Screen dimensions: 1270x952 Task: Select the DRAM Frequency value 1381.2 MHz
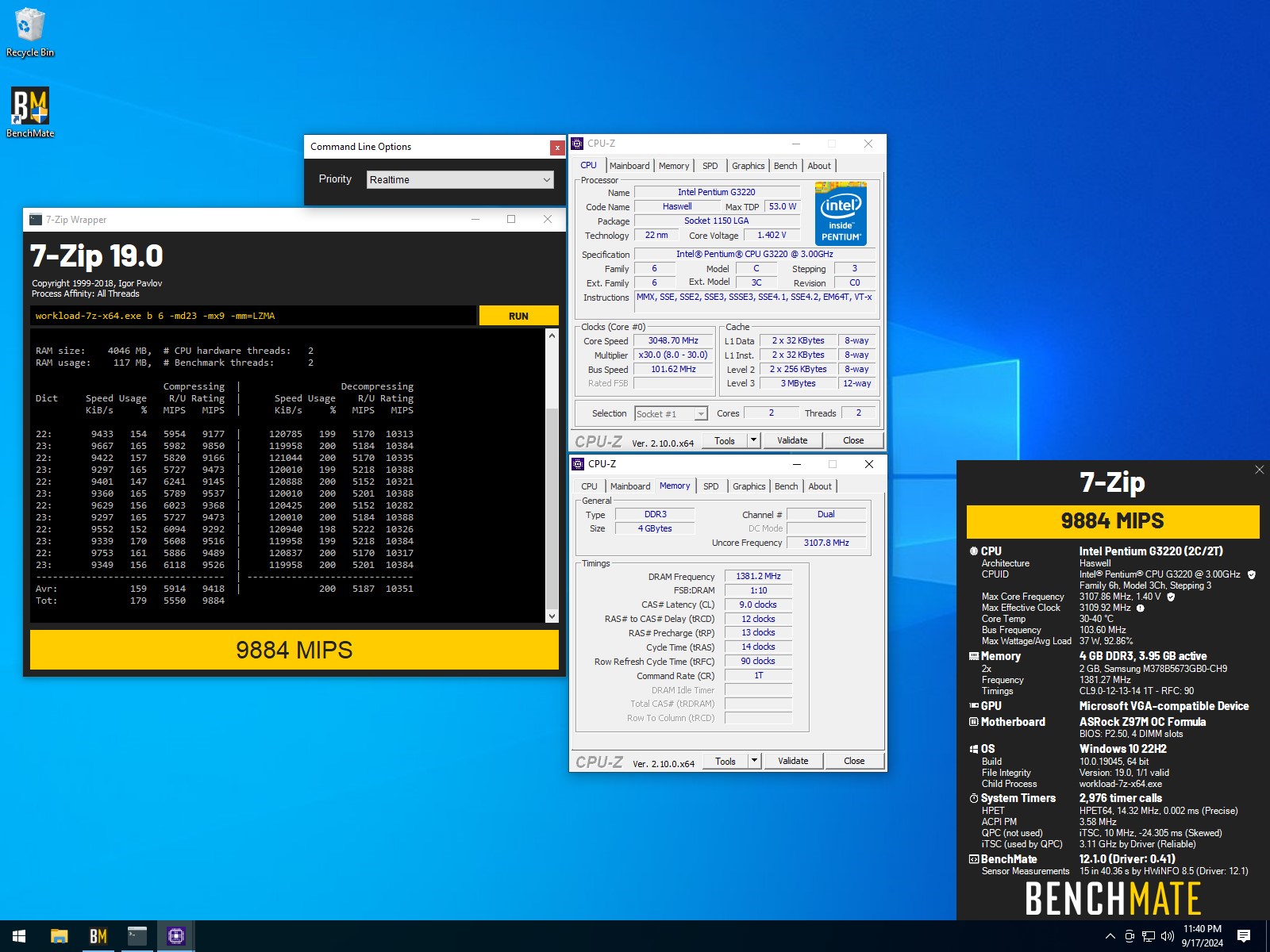[758, 576]
